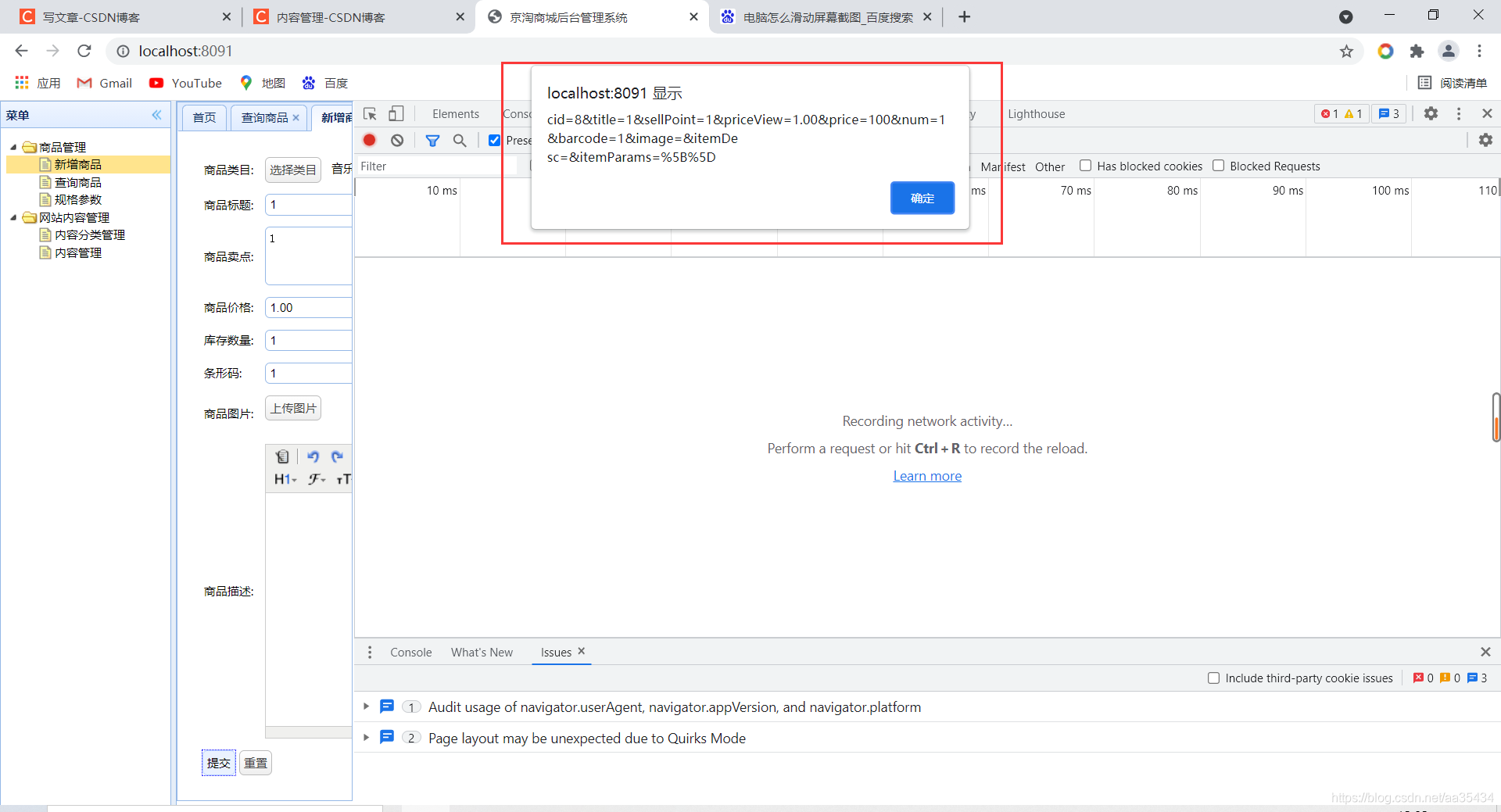Screen dimensions: 1501x812
Task: Toggle the network filter funnel icon
Action: point(432,140)
